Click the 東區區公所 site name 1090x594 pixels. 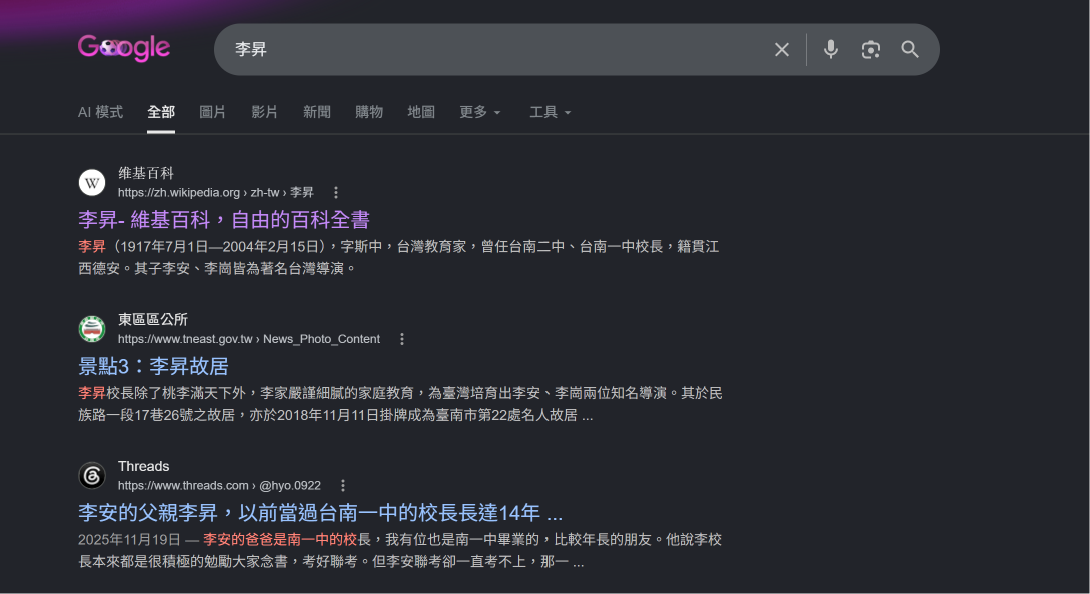(153, 319)
